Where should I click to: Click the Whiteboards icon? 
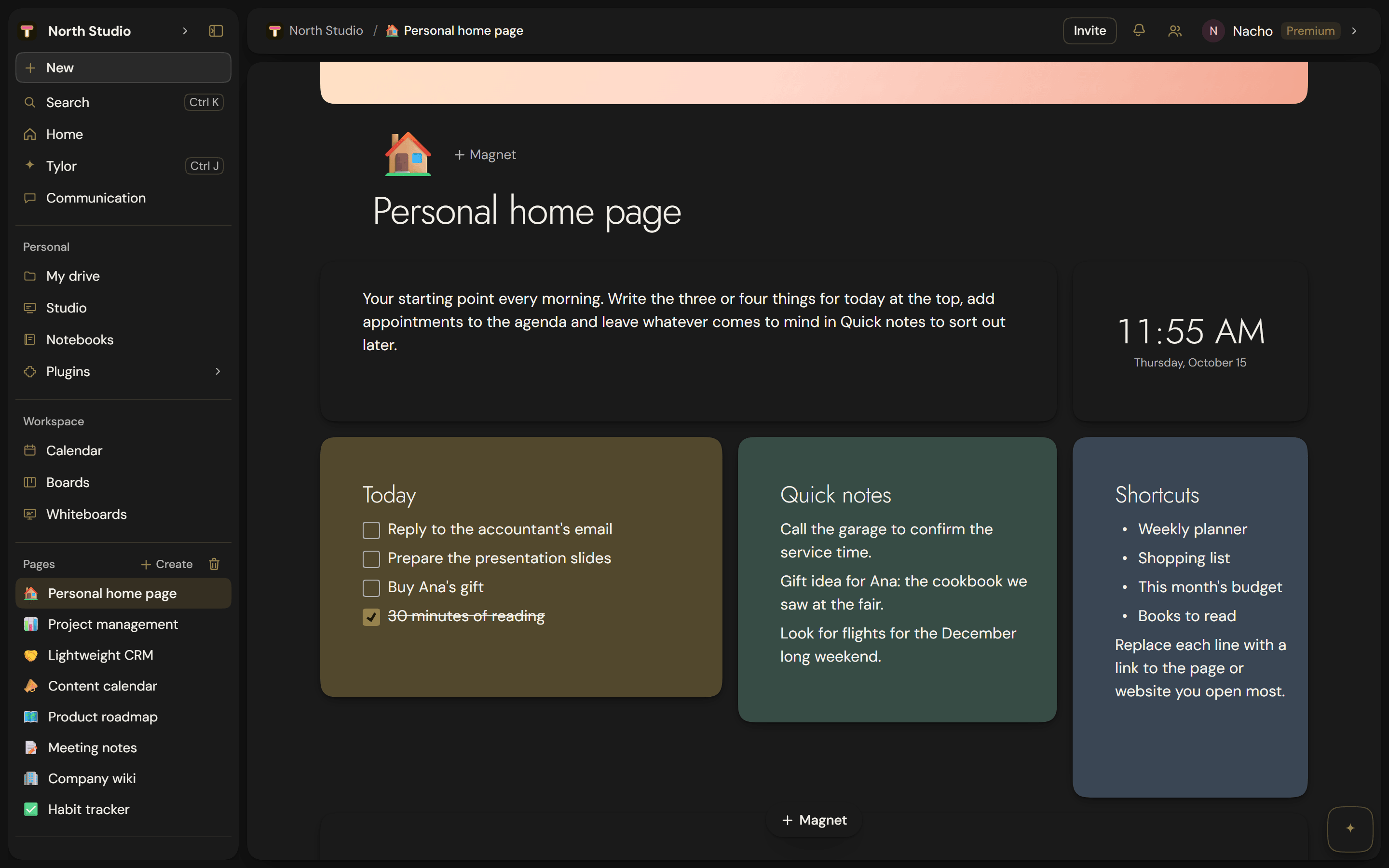(x=30, y=515)
